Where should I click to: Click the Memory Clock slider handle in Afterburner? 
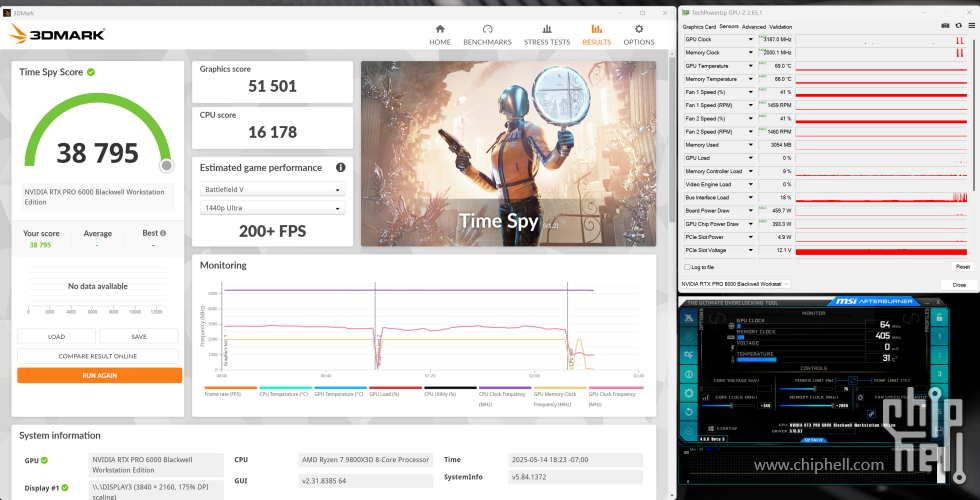832,406
